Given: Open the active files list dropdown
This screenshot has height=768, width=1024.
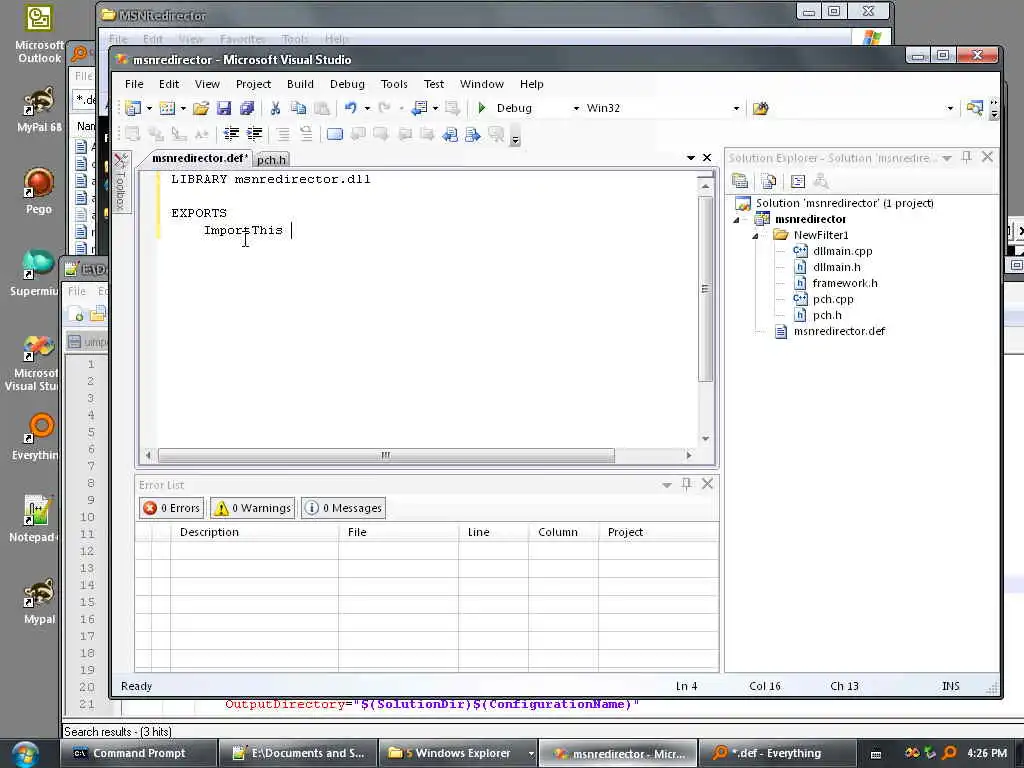Looking at the screenshot, I should 691,157.
